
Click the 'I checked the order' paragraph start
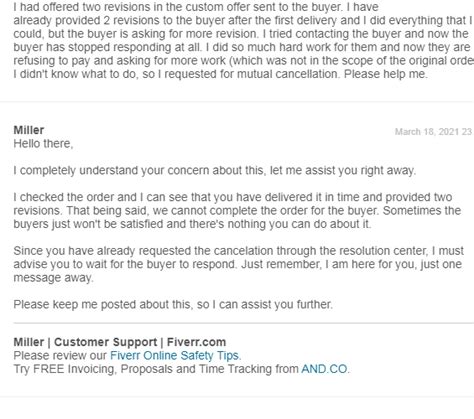pos(75,197)
